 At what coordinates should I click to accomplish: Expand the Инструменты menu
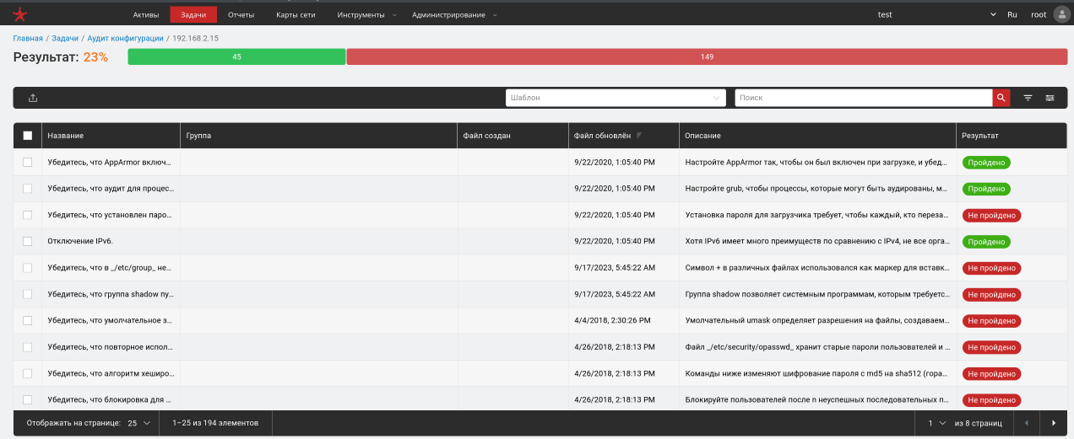tap(366, 15)
